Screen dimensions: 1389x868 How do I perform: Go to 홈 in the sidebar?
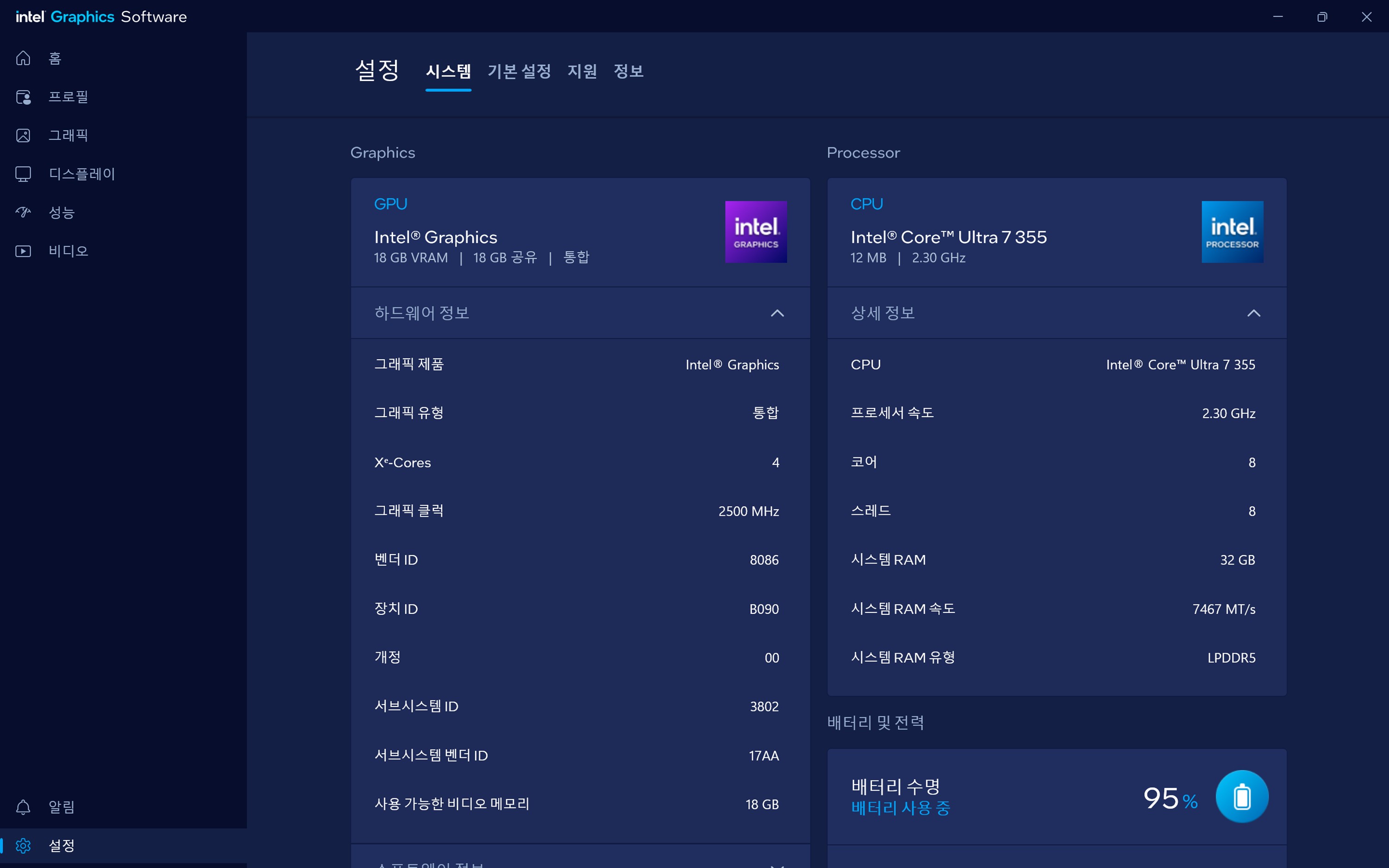(55, 58)
